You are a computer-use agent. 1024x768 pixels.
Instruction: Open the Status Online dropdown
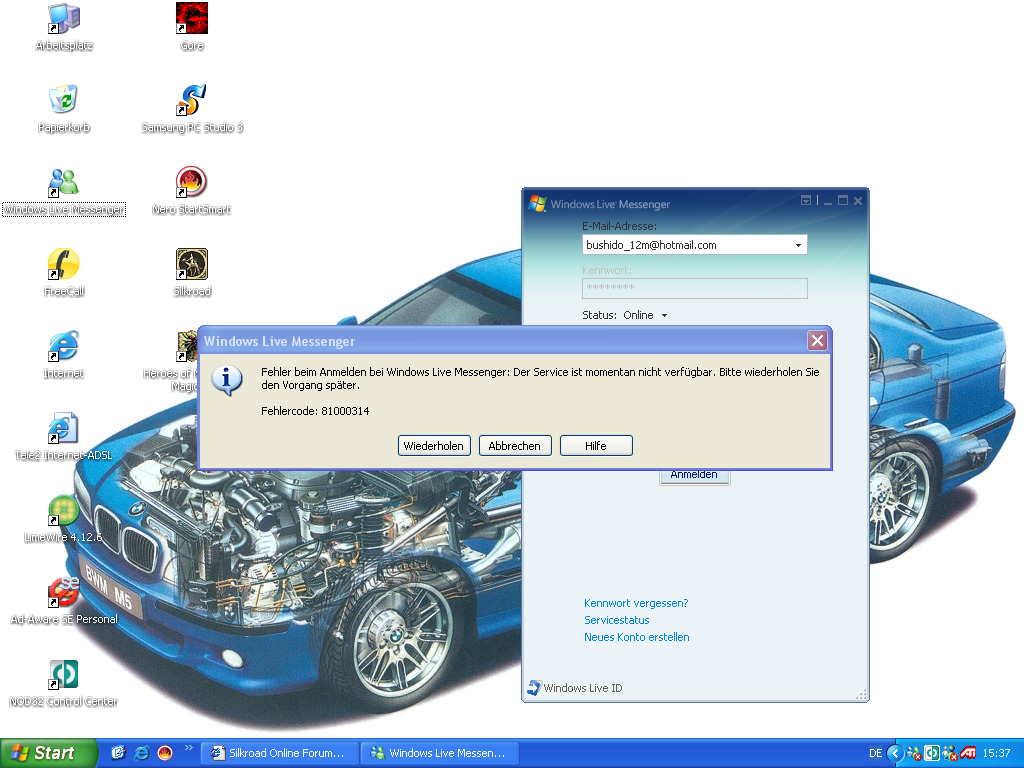664,316
